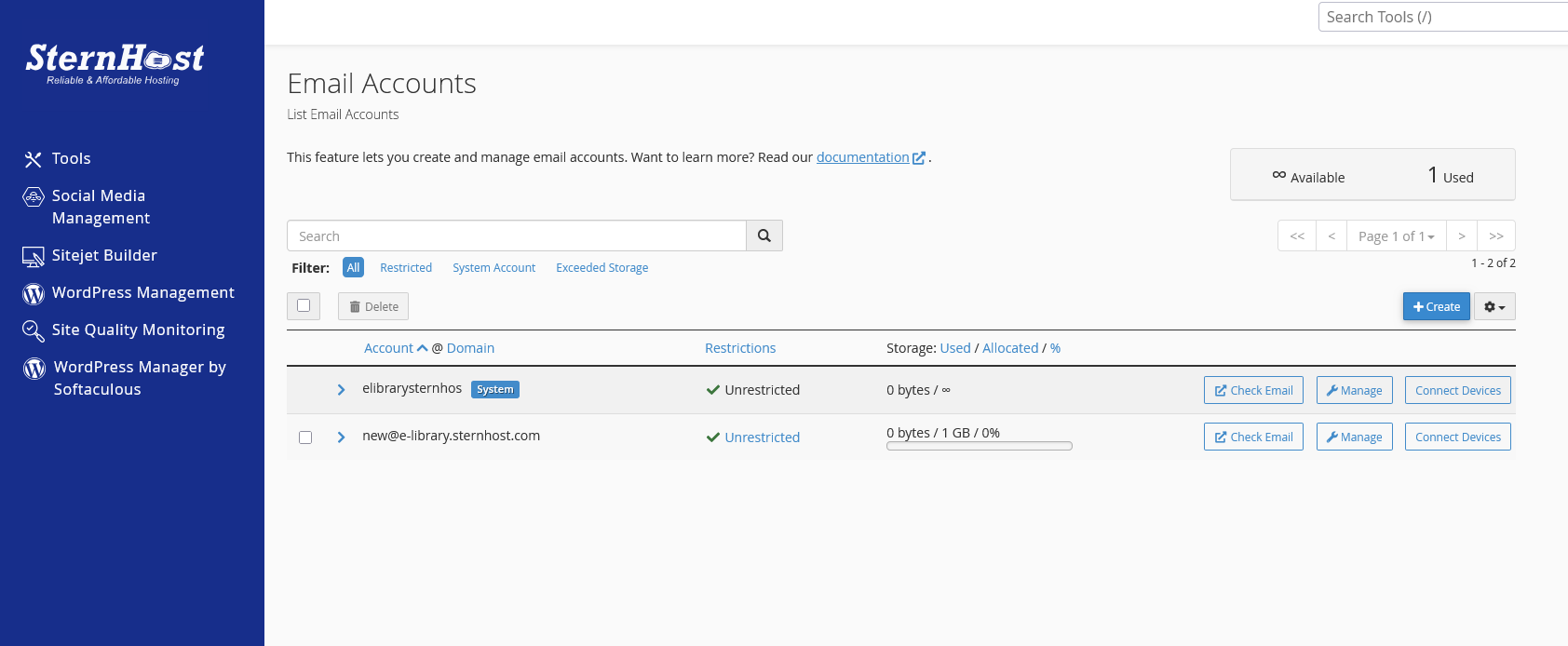This screenshot has height=646, width=1568.
Task: Open Sitejet Builder from sidebar
Action: (x=103, y=256)
